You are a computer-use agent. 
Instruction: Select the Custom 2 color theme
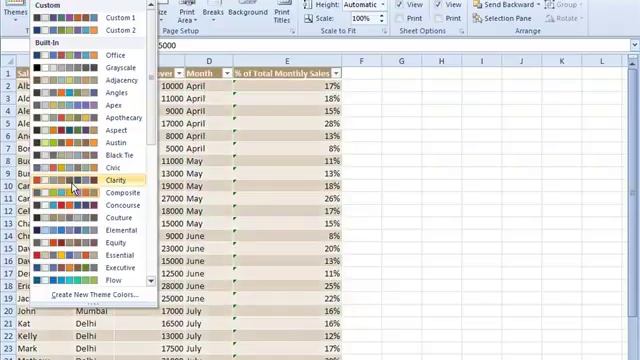(89, 30)
